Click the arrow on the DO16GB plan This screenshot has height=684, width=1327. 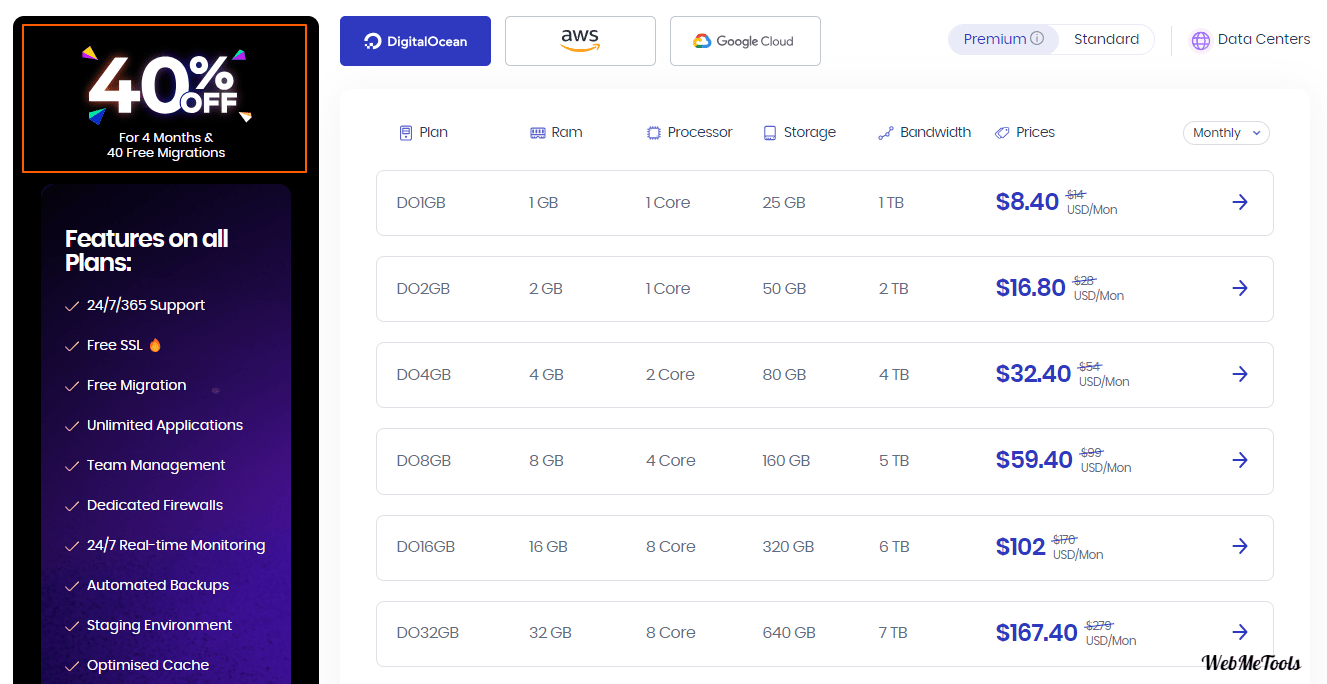[1240, 546]
